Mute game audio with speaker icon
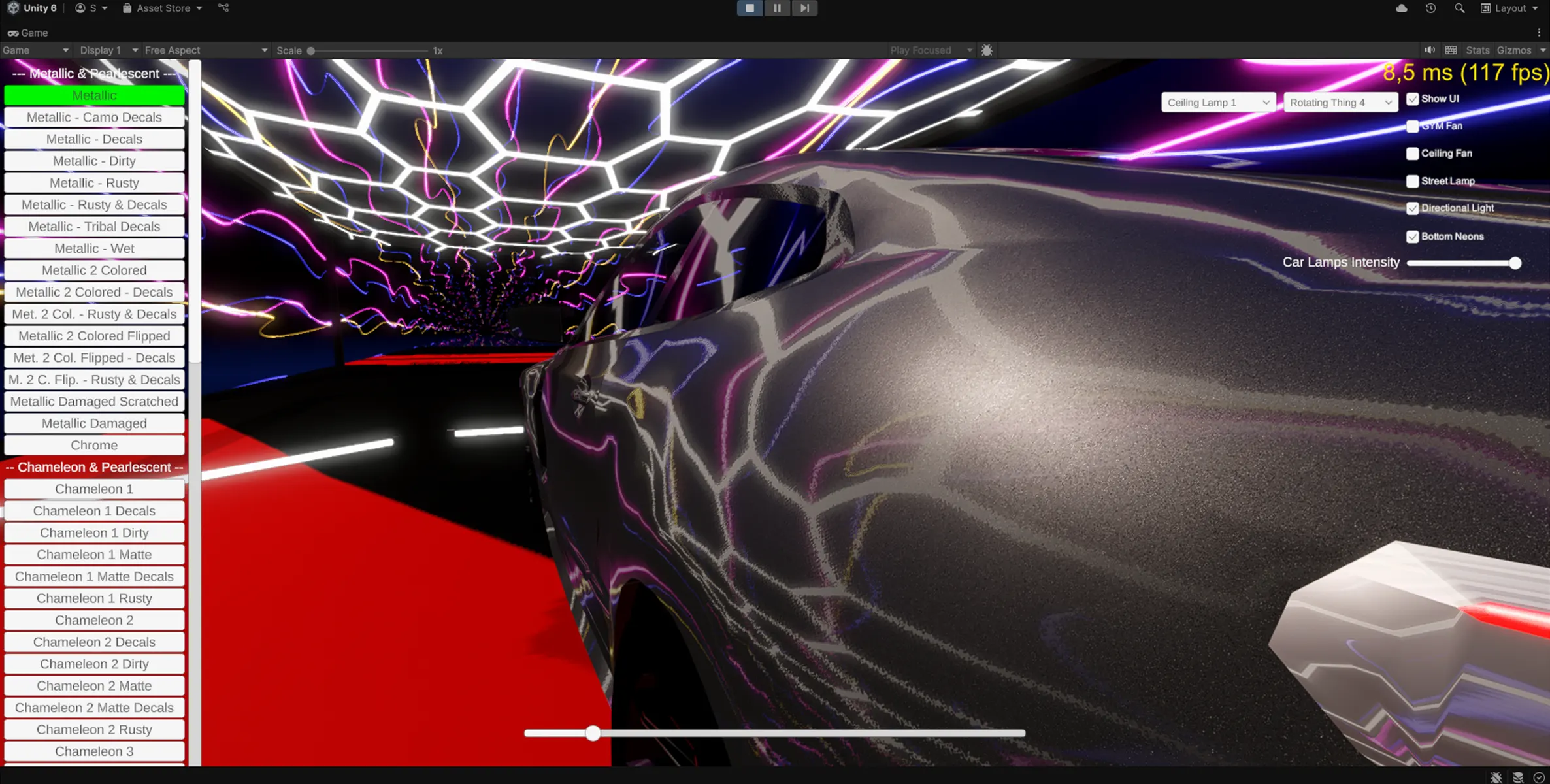The height and width of the screenshot is (784, 1550). coord(1430,50)
